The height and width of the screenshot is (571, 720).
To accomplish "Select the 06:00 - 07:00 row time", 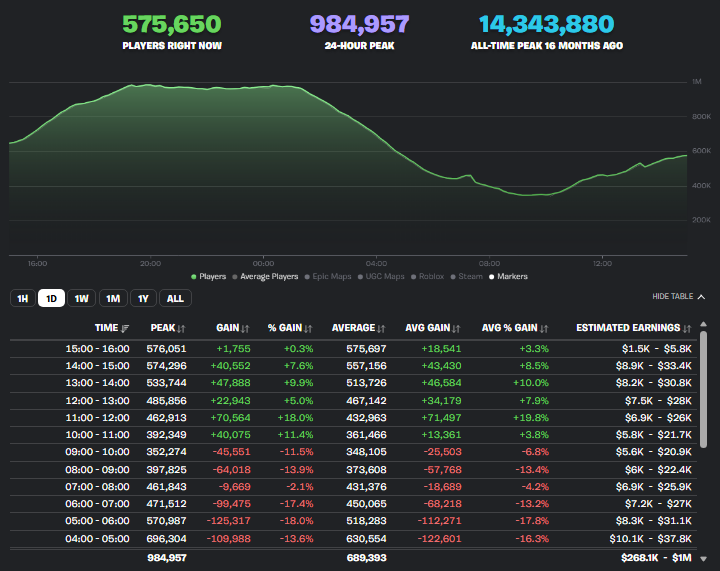I will pos(97,504).
